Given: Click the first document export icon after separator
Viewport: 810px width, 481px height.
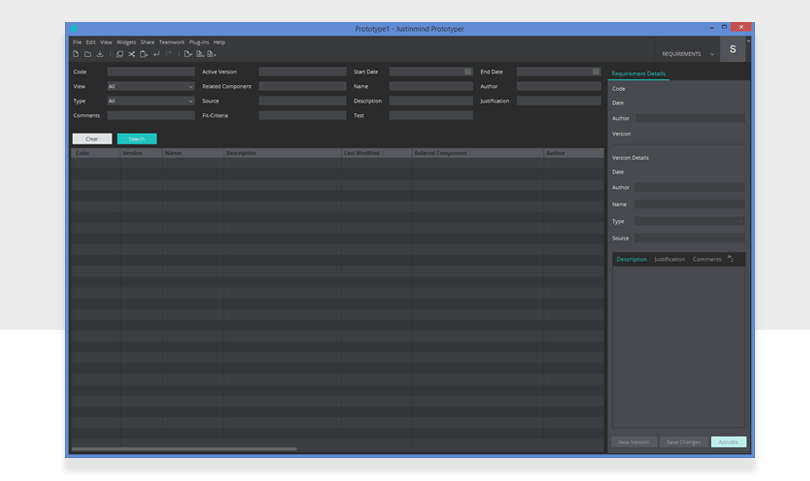Looking at the screenshot, I should 188,54.
